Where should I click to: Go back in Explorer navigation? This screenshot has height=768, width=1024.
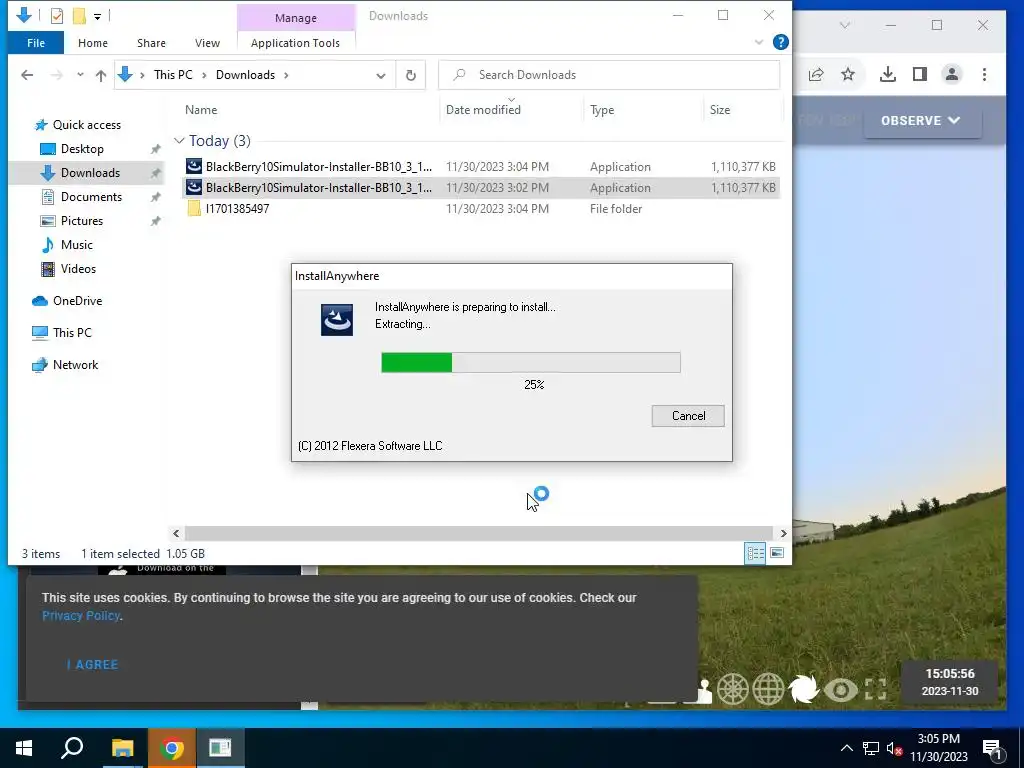click(x=27, y=75)
